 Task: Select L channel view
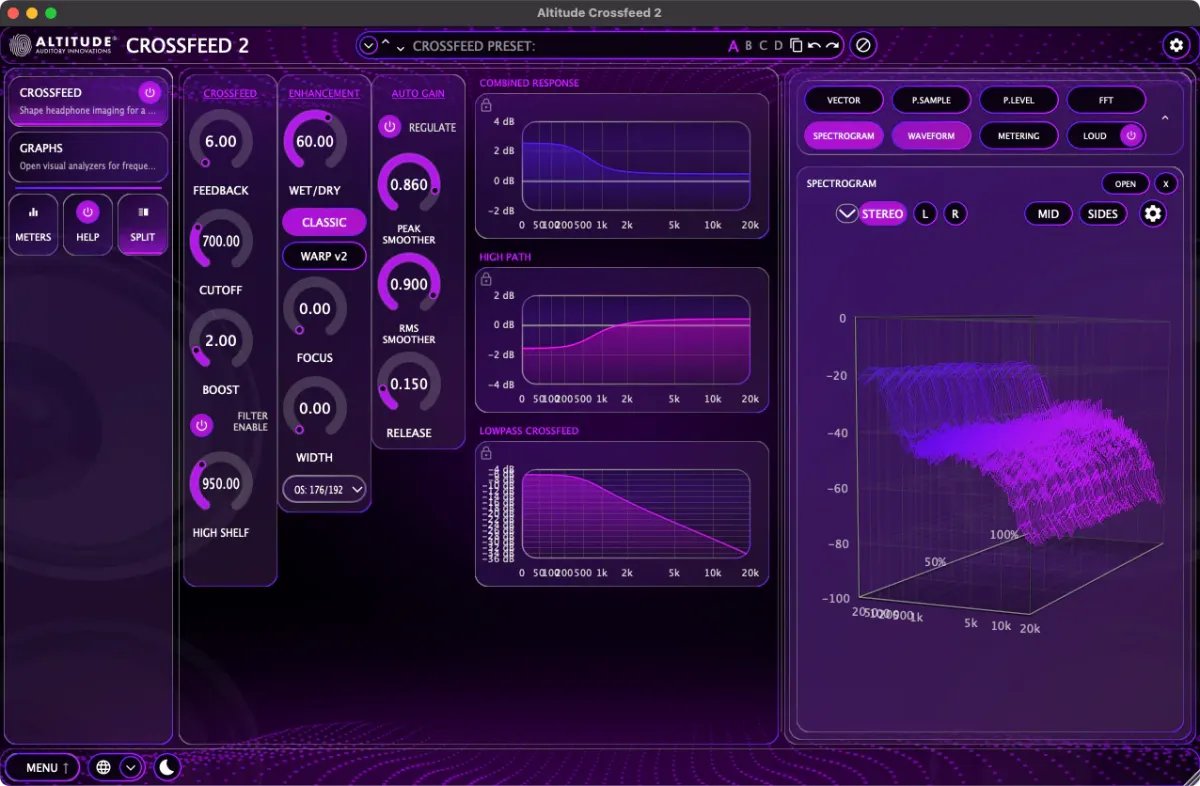[x=925, y=213]
